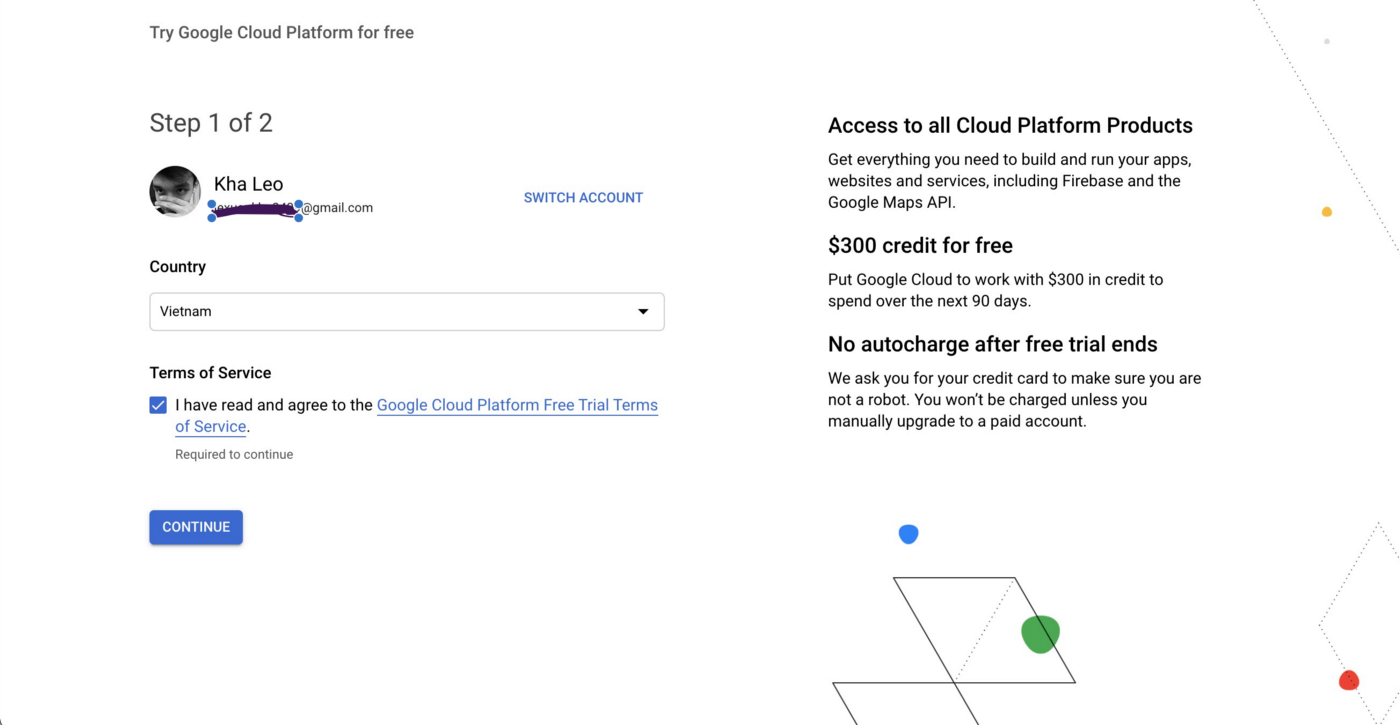Open the Google Cloud Platform Free Trial Terms link
The width and height of the screenshot is (1400, 725).
[516, 405]
